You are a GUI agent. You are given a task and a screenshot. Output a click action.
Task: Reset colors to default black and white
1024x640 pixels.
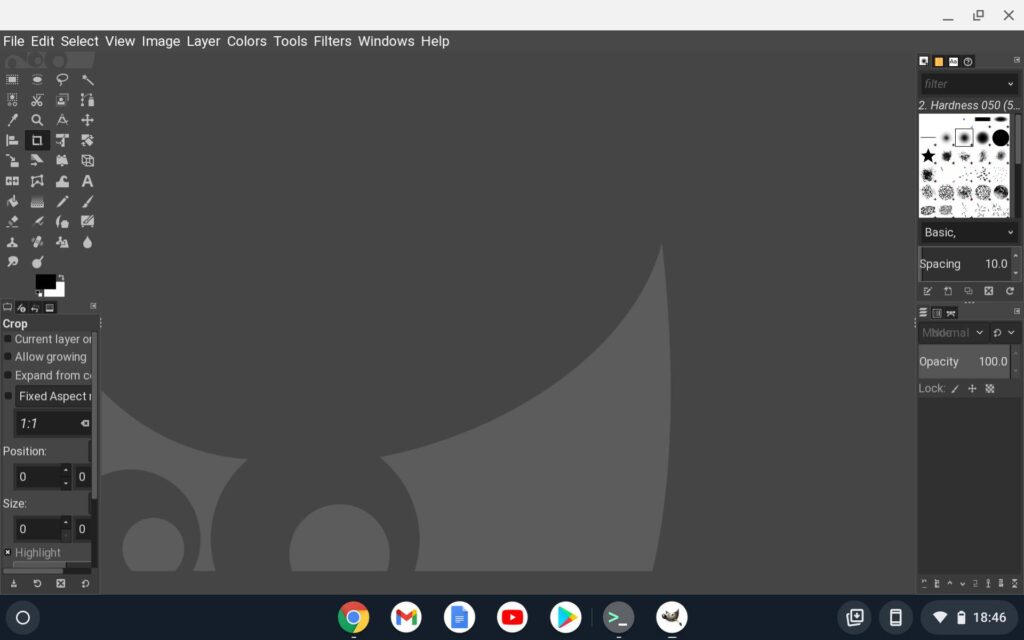click(39, 293)
